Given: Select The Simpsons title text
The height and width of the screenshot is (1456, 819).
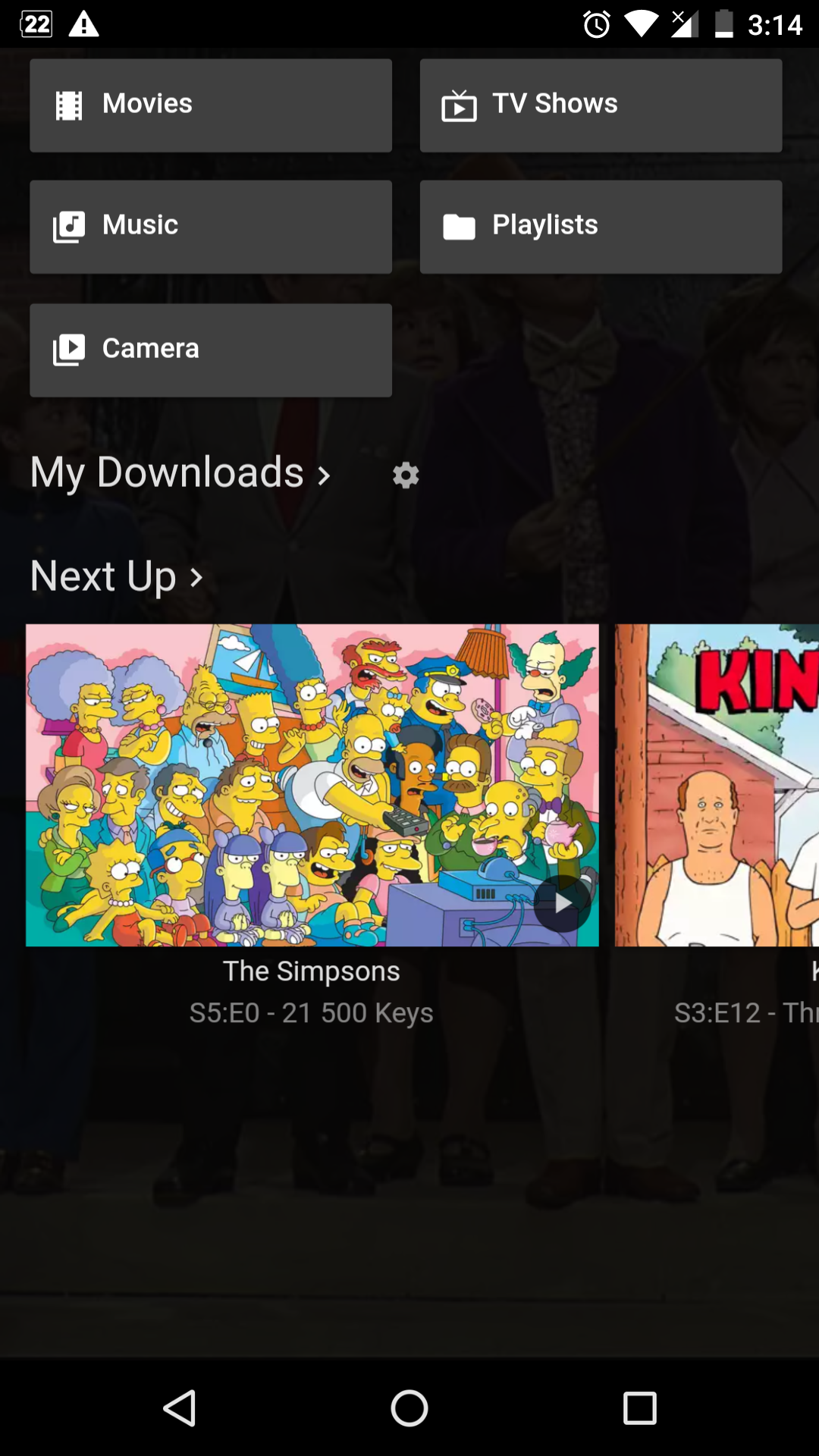Looking at the screenshot, I should 311,971.
